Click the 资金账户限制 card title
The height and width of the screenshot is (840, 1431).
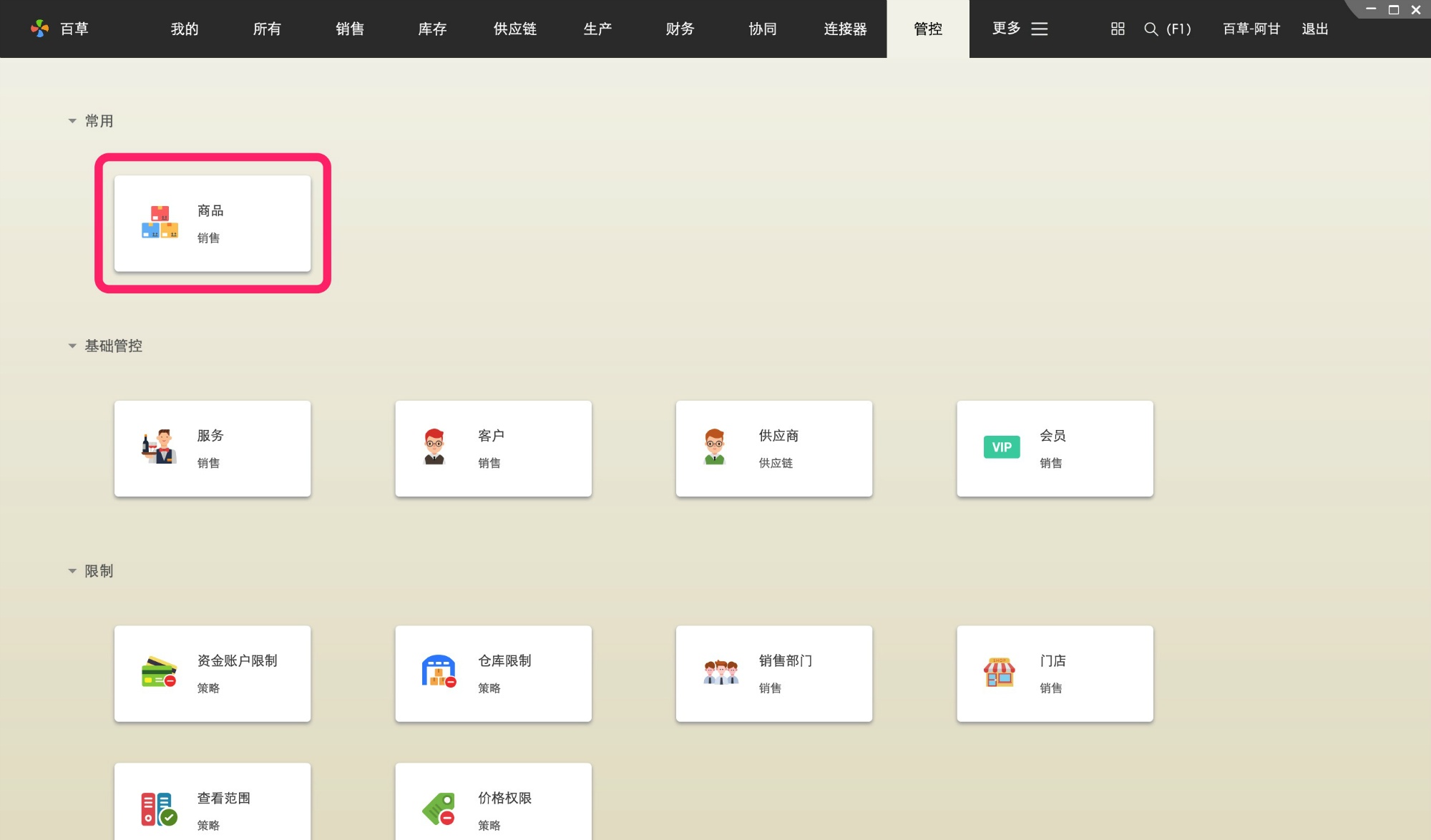pos(237,660)
